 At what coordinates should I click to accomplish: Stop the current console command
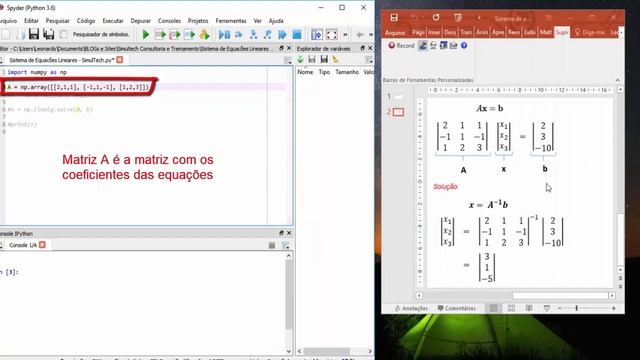click(272, 245)
